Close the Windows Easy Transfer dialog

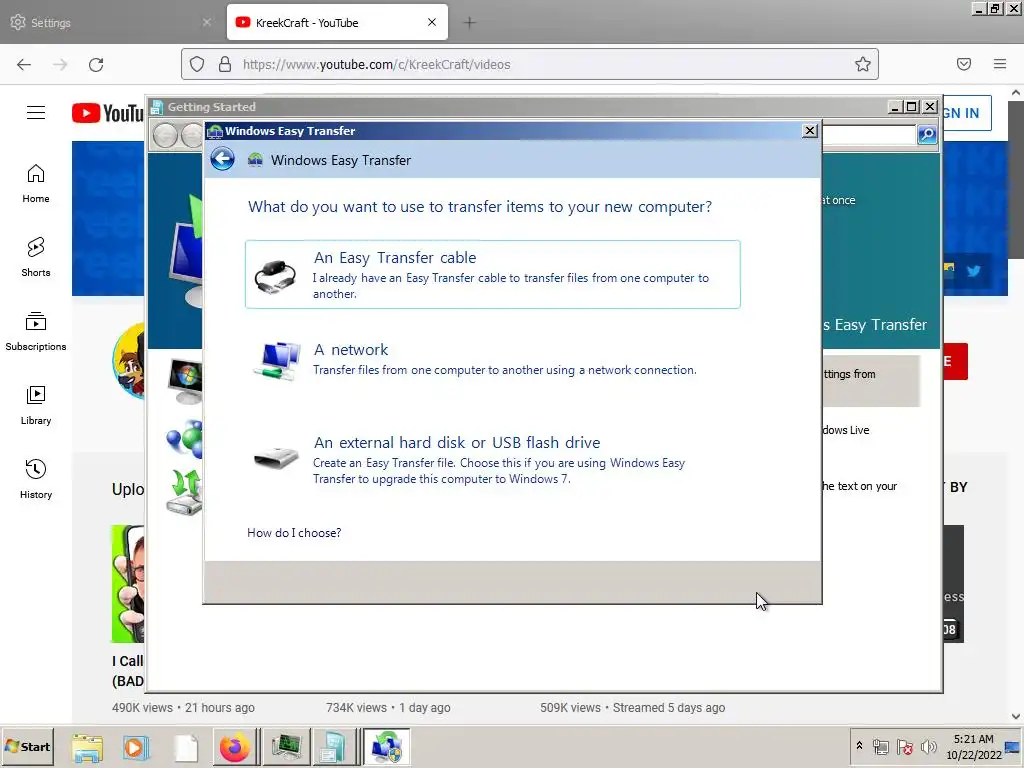pyautogui.click(x=810, y=131)
